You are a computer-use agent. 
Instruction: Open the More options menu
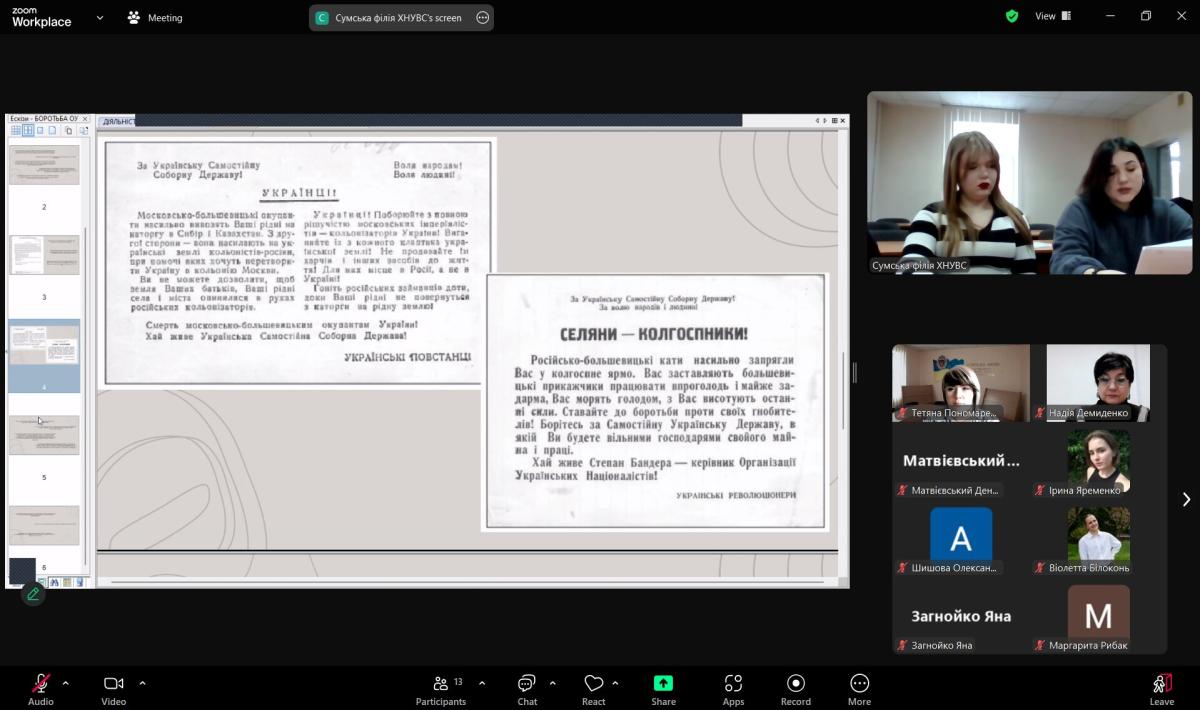tap(859, 686)
